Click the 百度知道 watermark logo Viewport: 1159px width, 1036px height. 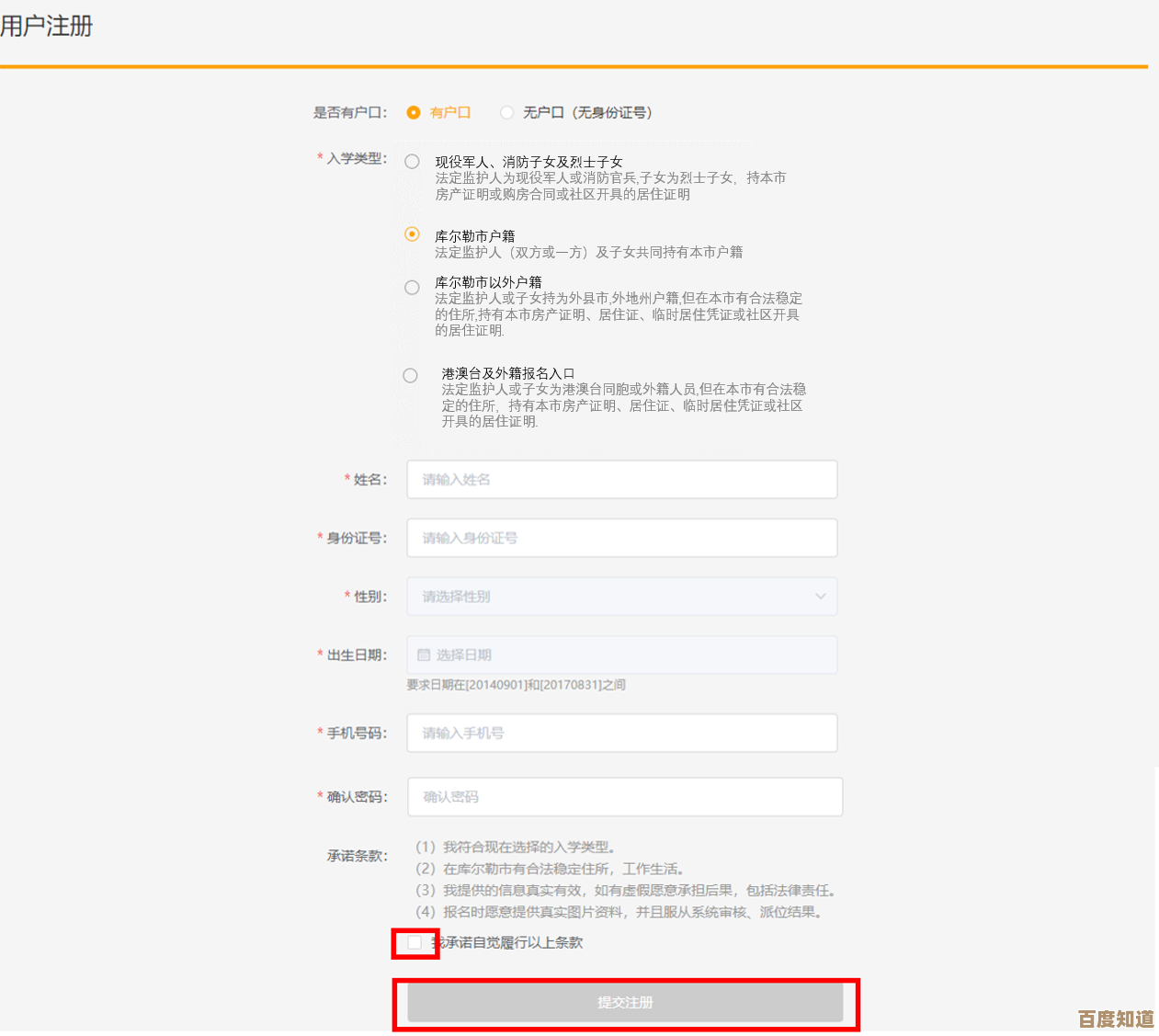(1115, 1019)
